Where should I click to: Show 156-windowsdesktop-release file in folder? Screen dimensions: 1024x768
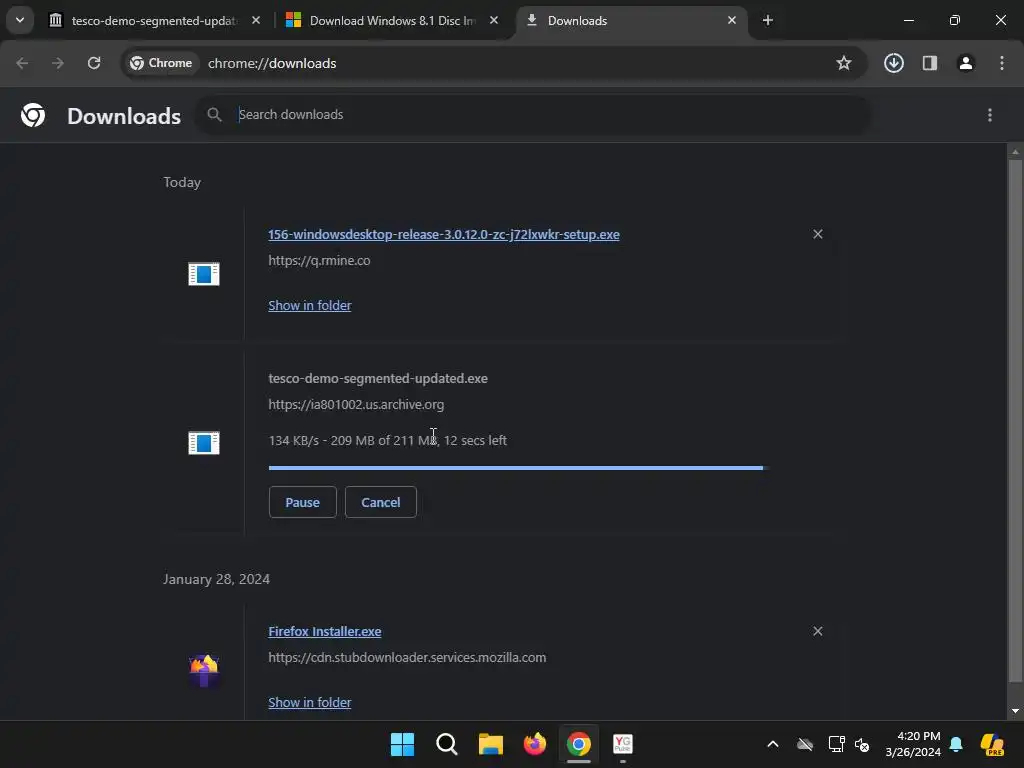(x=310, y=306)
